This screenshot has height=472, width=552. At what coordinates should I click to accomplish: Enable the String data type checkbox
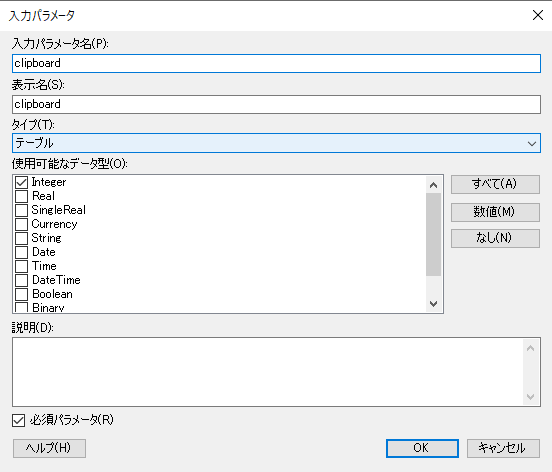coord(21,238)
